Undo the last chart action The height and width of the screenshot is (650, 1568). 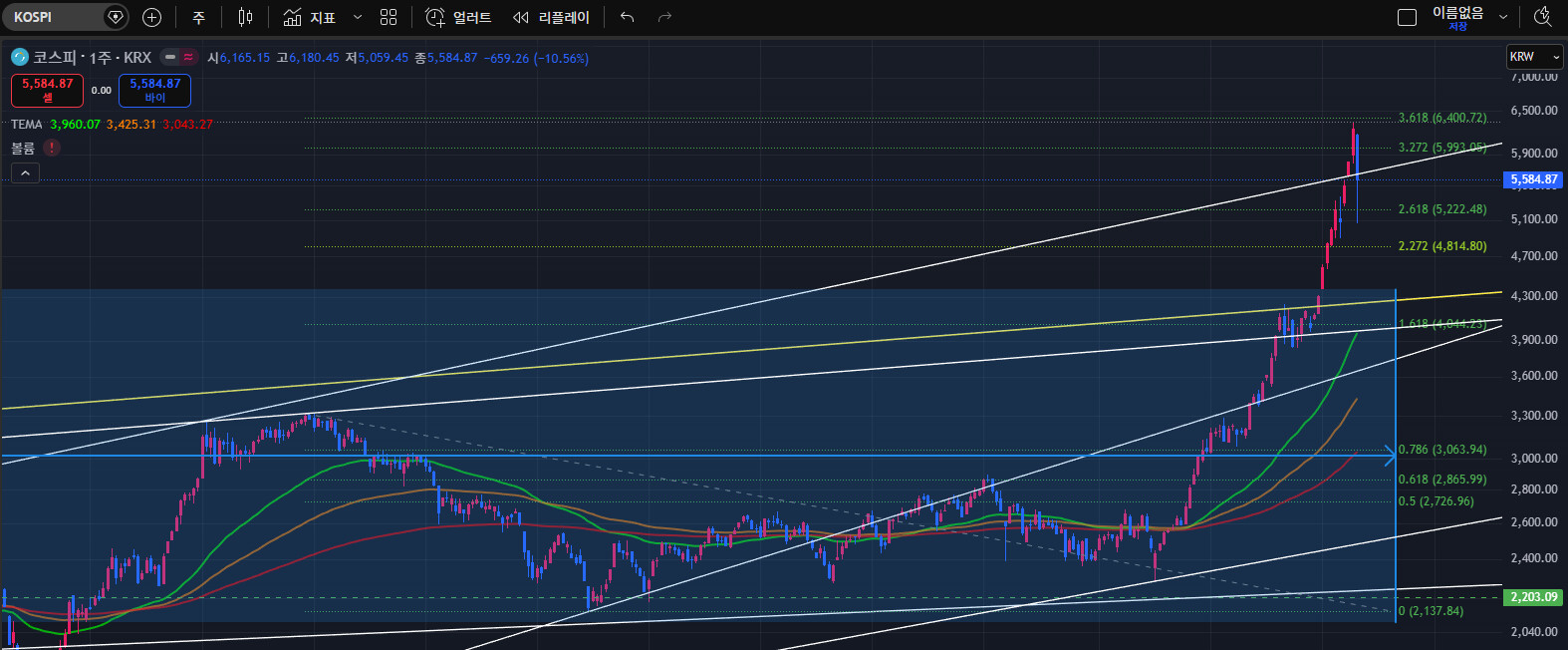627,17
